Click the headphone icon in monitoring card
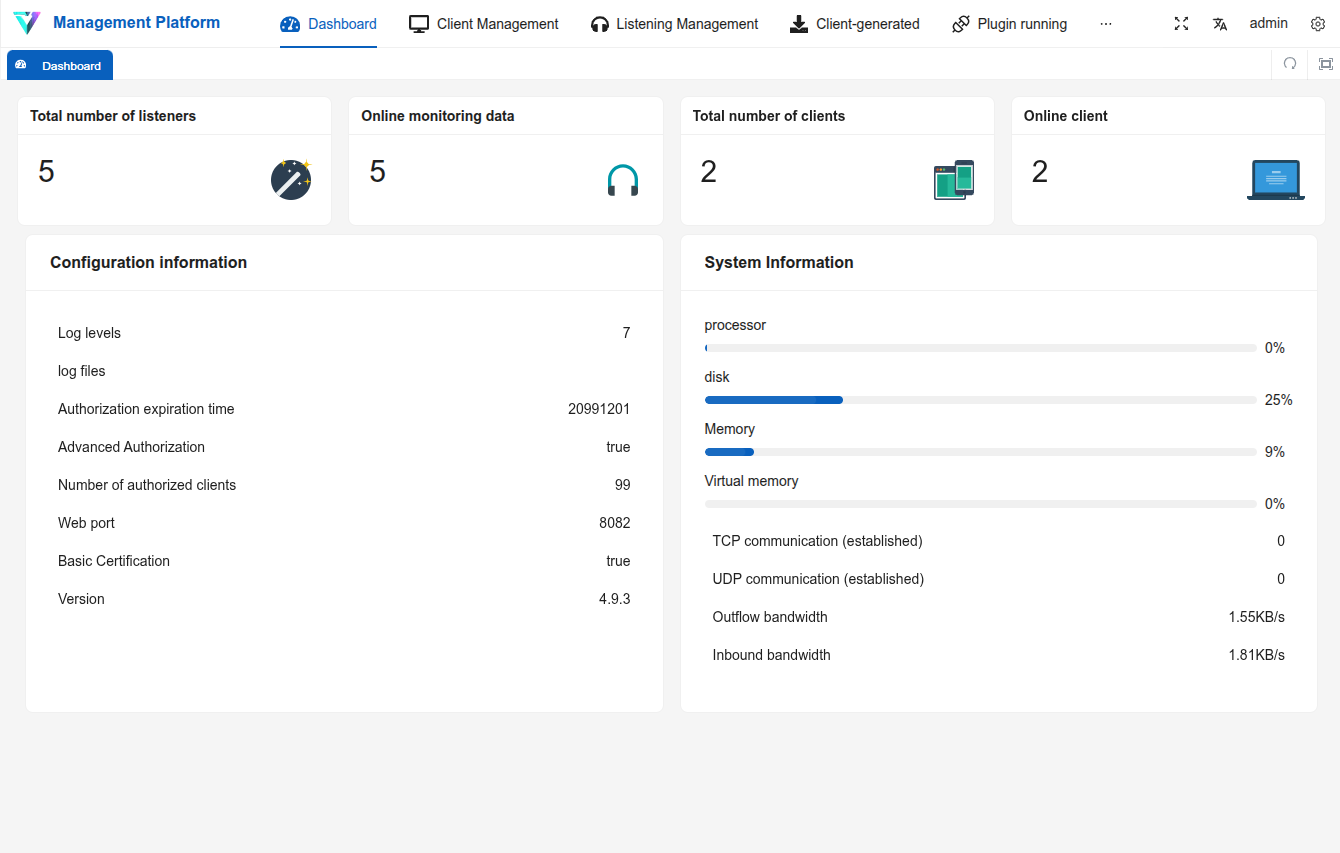The image size is (1340, 853). [x=622, y=180]
